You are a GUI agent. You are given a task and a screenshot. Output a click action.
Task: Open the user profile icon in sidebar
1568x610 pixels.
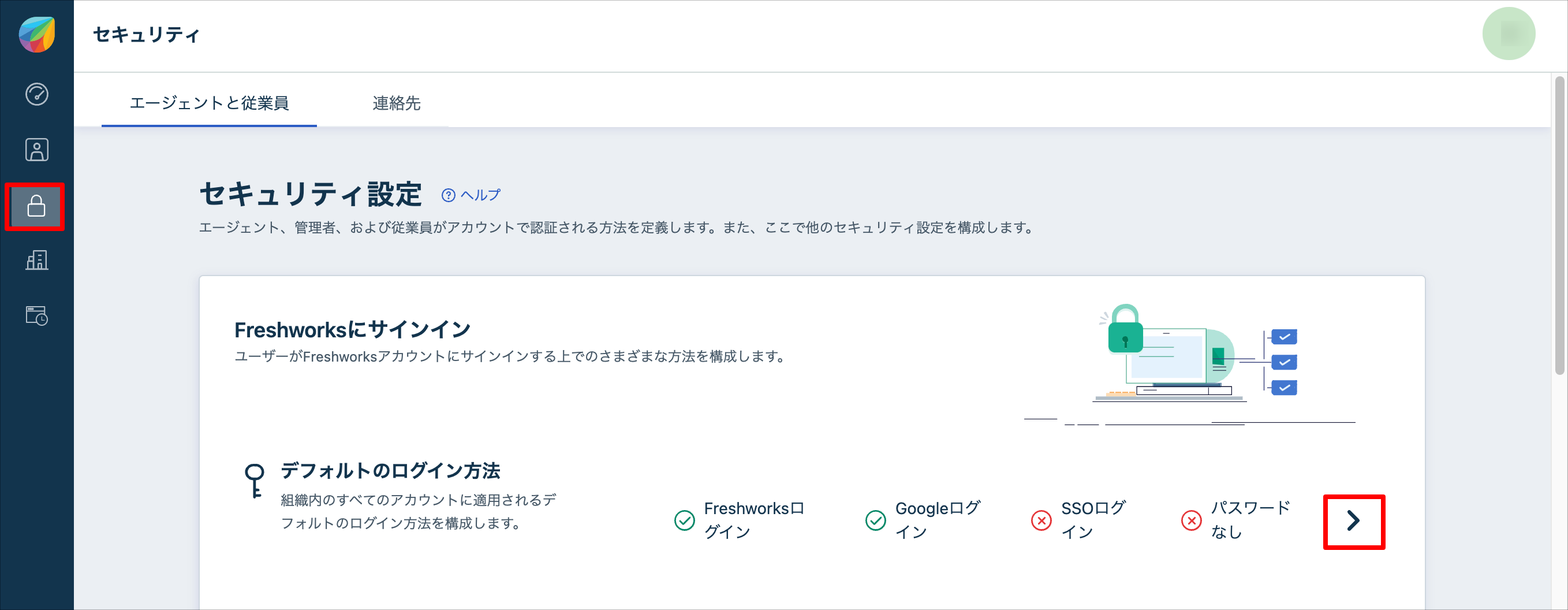click(36, 150)
